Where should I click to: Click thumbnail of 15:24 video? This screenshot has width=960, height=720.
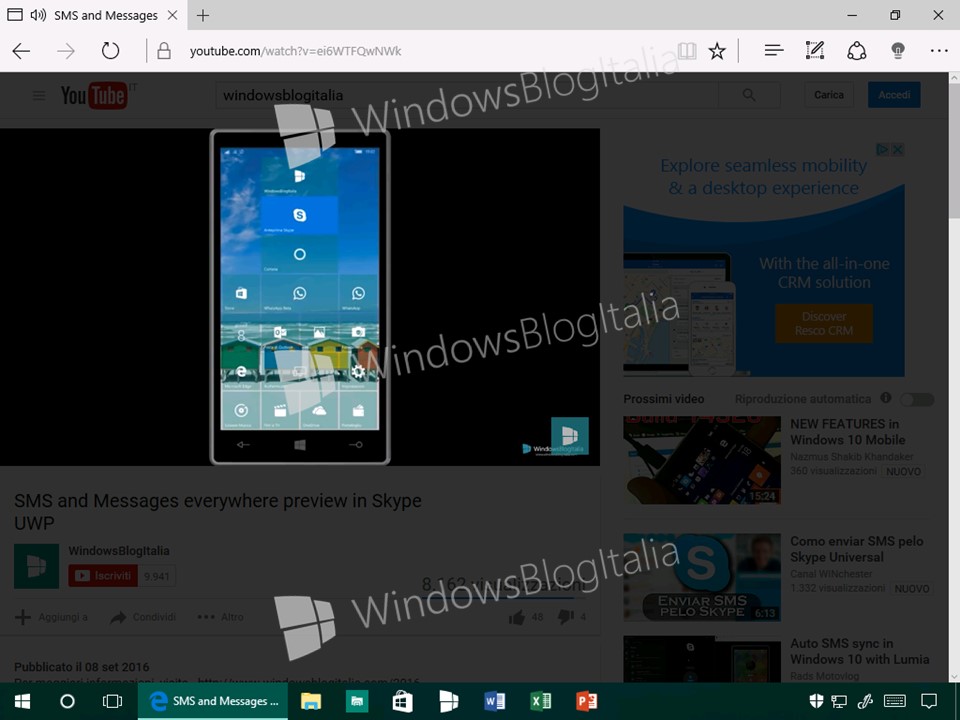(x=702, y=460)
